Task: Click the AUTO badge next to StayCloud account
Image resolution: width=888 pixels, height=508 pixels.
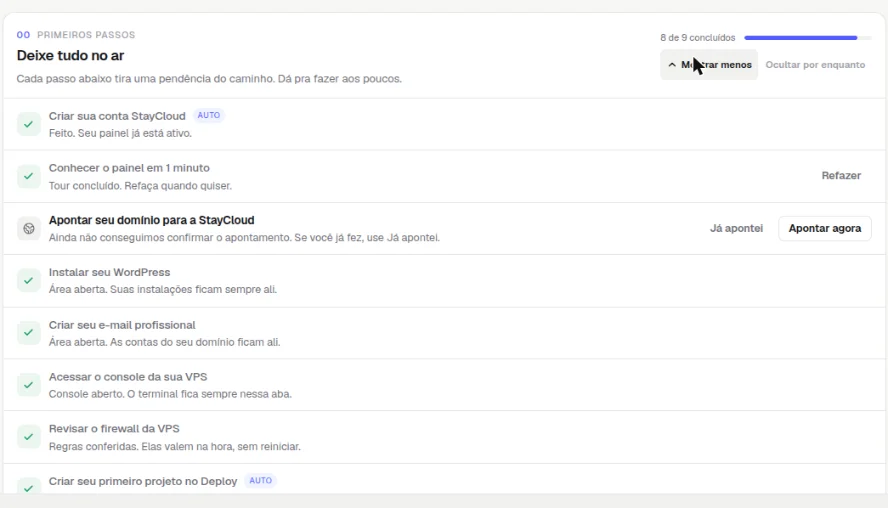Action: [208, 115]
